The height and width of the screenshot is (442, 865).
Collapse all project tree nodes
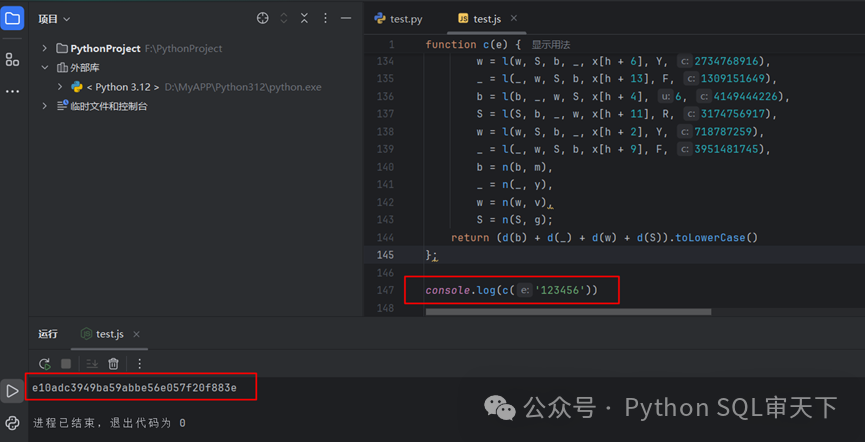[304, 19]
